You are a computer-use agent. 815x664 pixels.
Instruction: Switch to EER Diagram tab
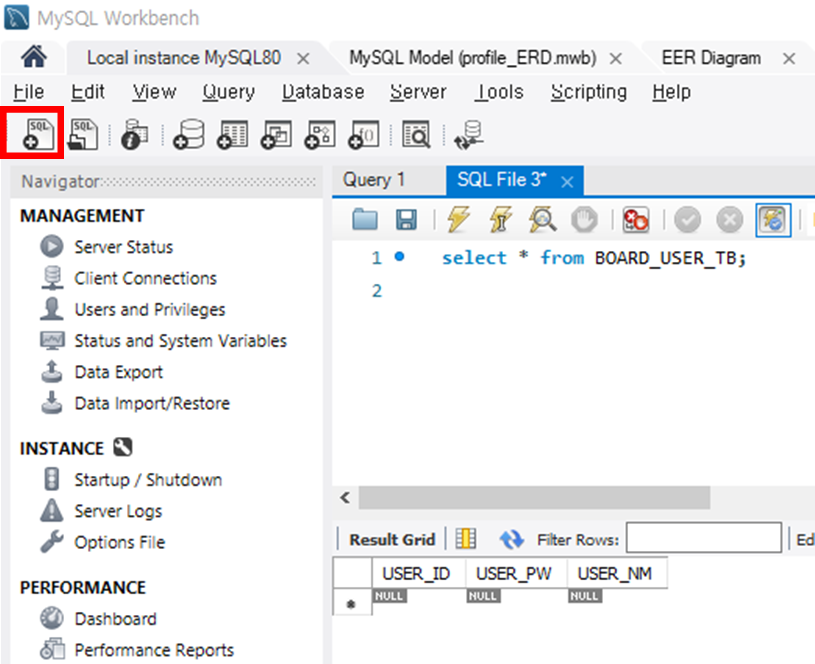click(711, 58)
